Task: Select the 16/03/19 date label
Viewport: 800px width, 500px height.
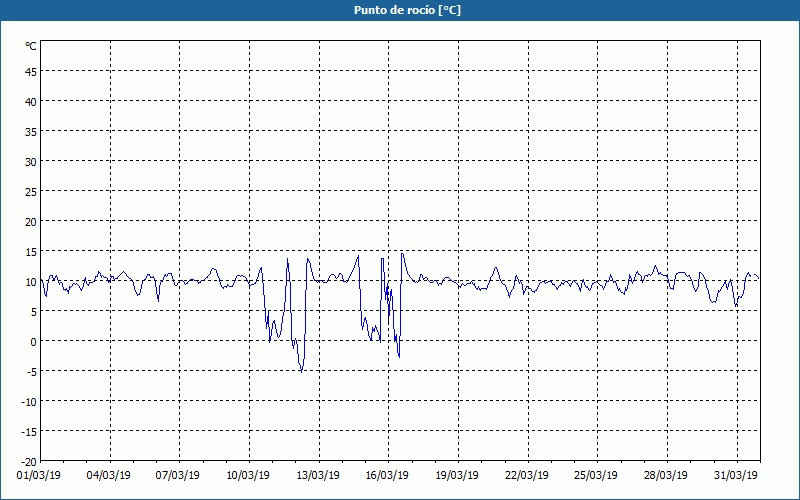Action: (x=387, y=475)
